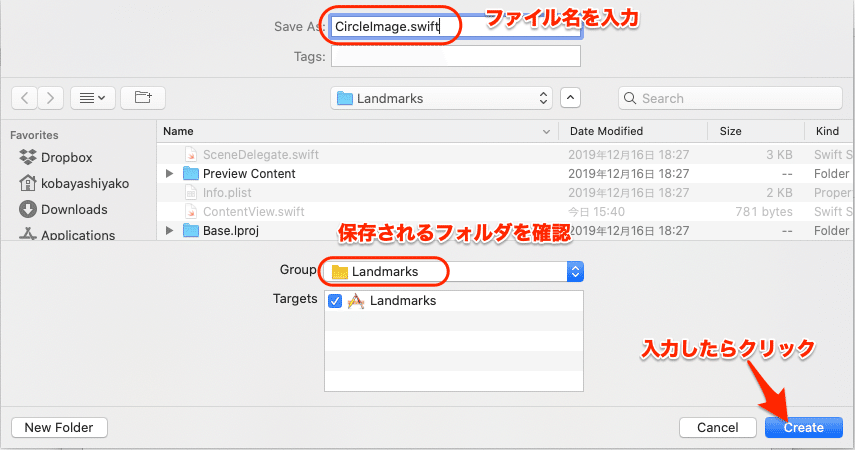This screenshot has width=855, height=450.
Task: Click the Info.plist file row
Action: tap(505, 193)
